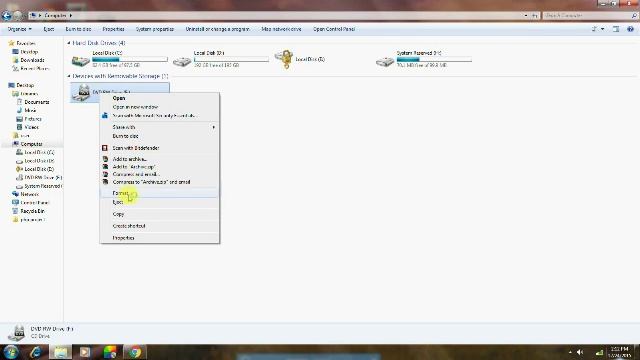
Task: Open the Organize dropdown menu
Action: click(19, 29)
